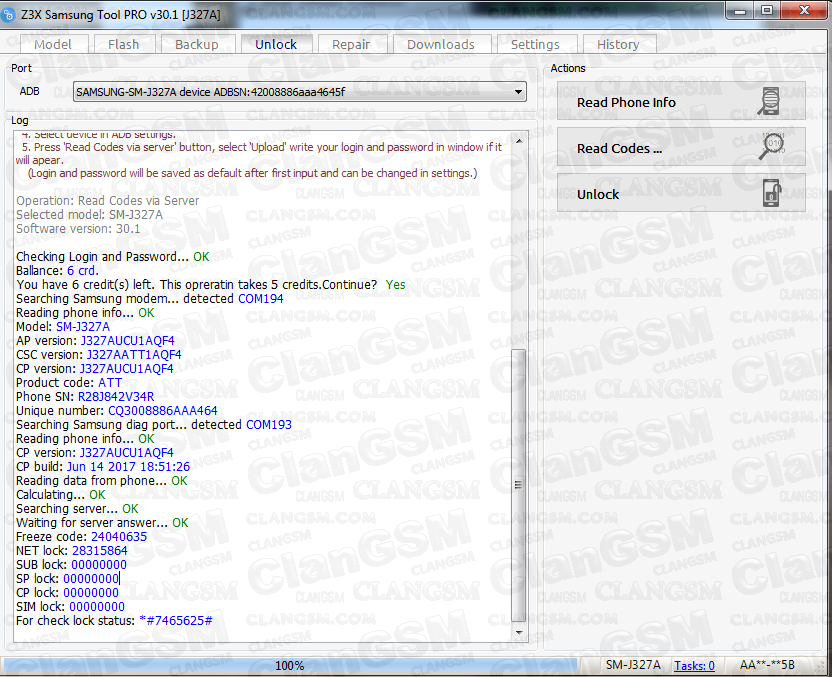
Task: Click the CSC version J327AATT1AQF4
Action: pyautogui.click(x=134, y=354)
